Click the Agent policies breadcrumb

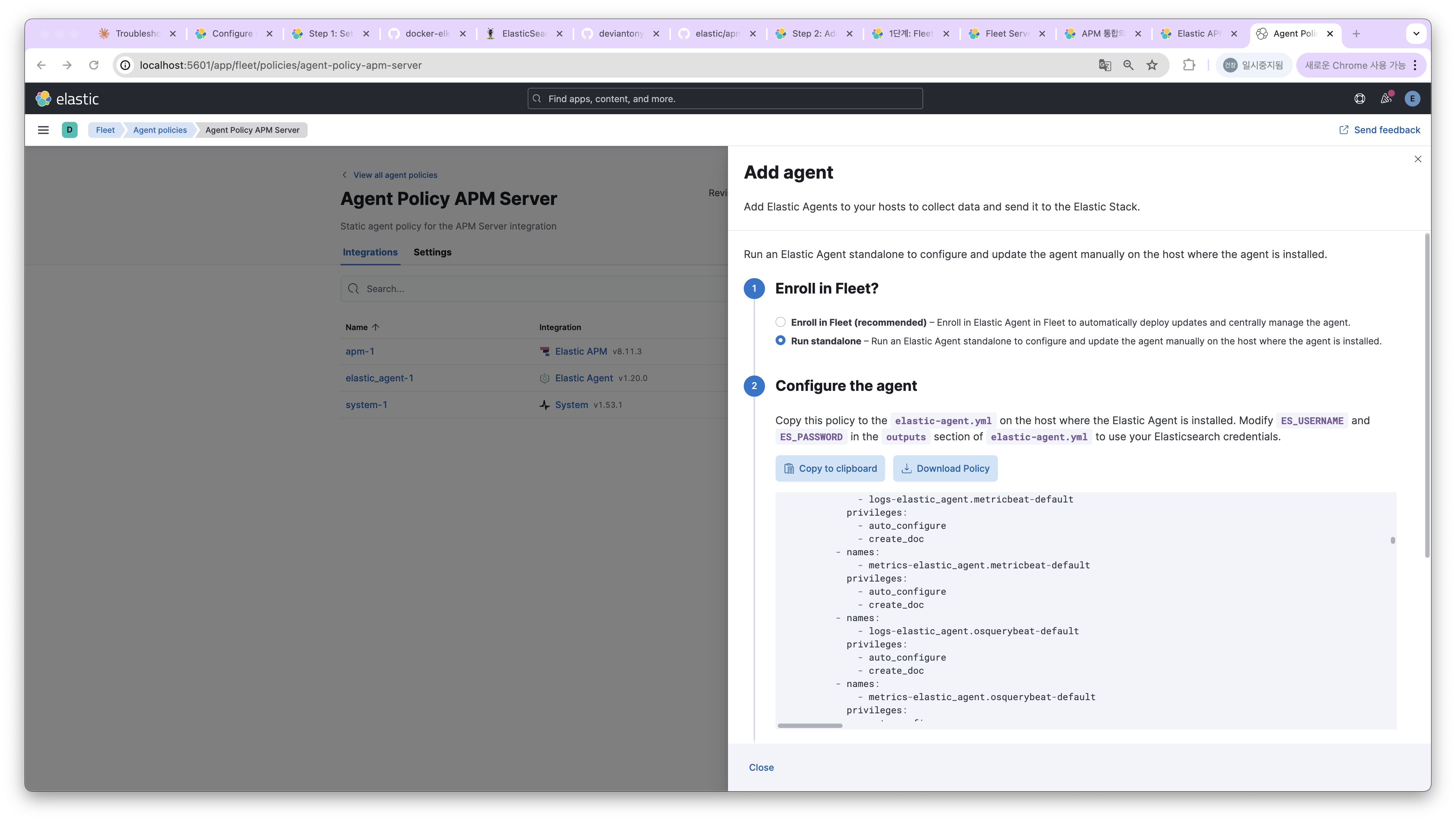pos(160,130)
